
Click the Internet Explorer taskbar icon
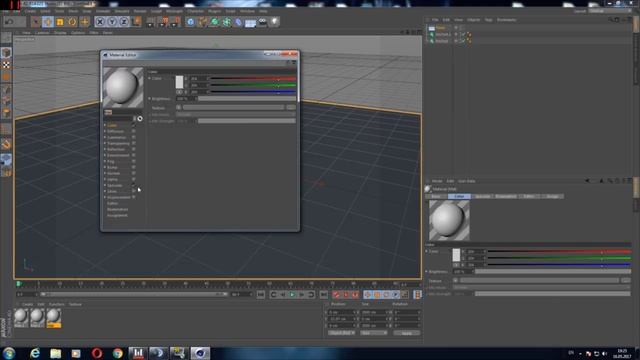[35, 353]
